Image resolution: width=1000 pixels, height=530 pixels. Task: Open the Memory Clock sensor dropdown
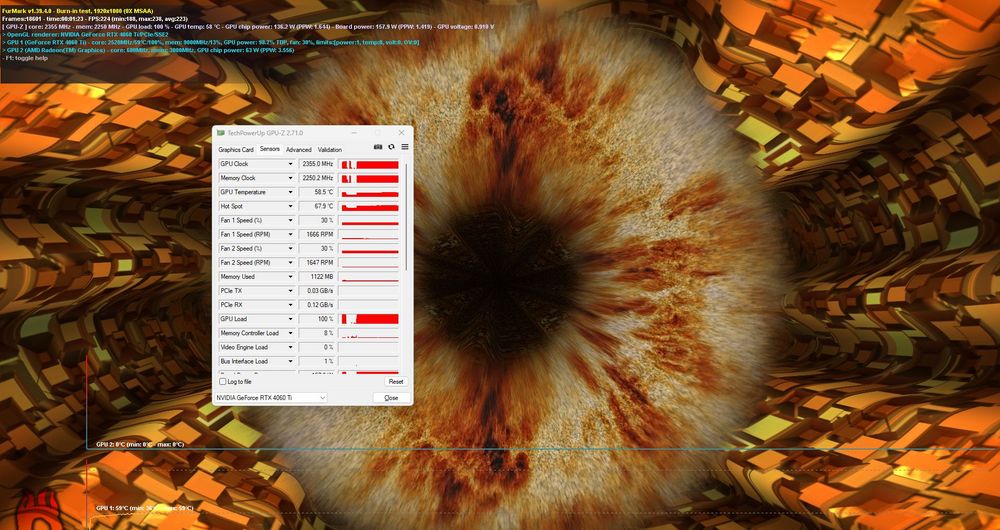click(290, 178)
